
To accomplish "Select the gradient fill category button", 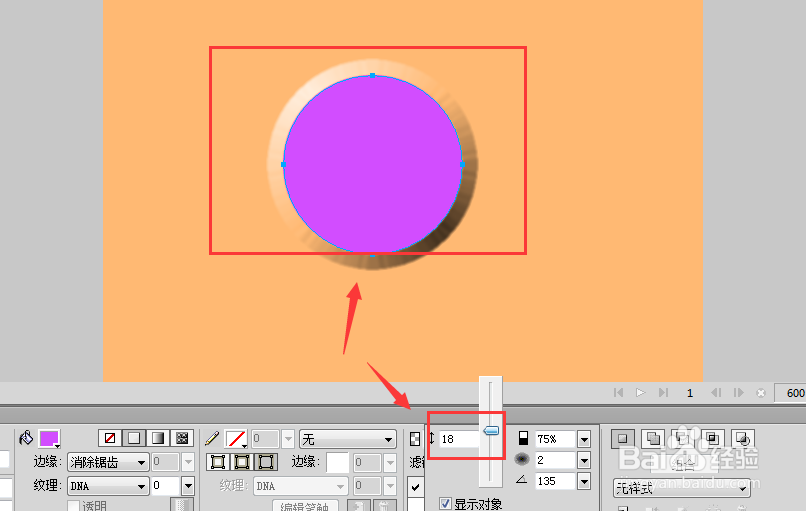I will point(158,437).
